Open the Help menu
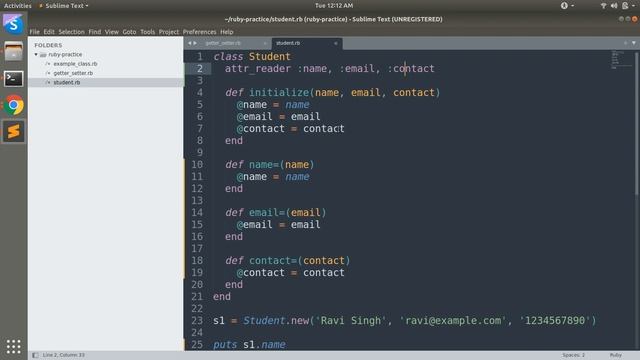Screen dimensions: 640x360 227,32
